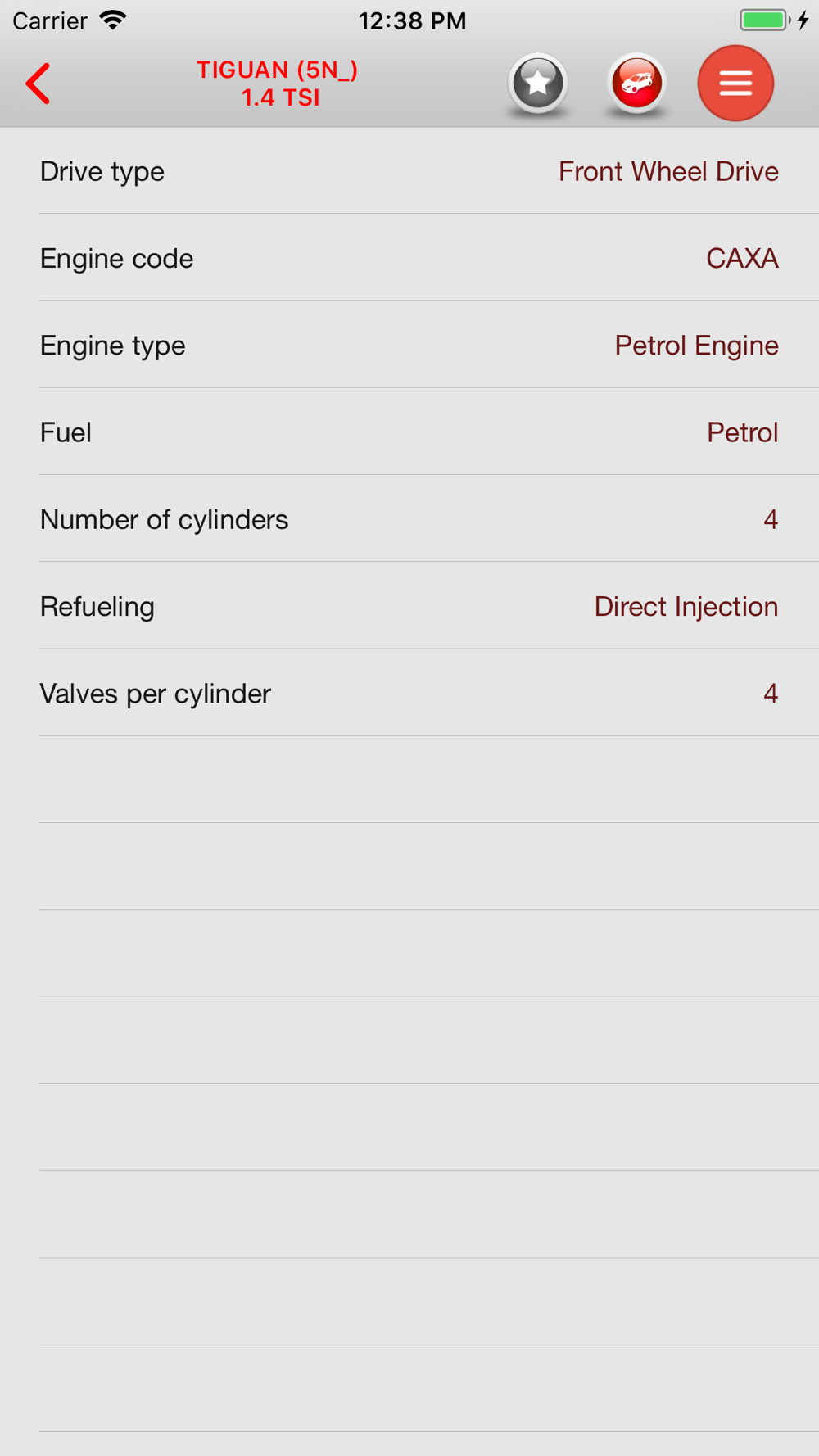Tap the Petrol fuel value

click(742, 432)
